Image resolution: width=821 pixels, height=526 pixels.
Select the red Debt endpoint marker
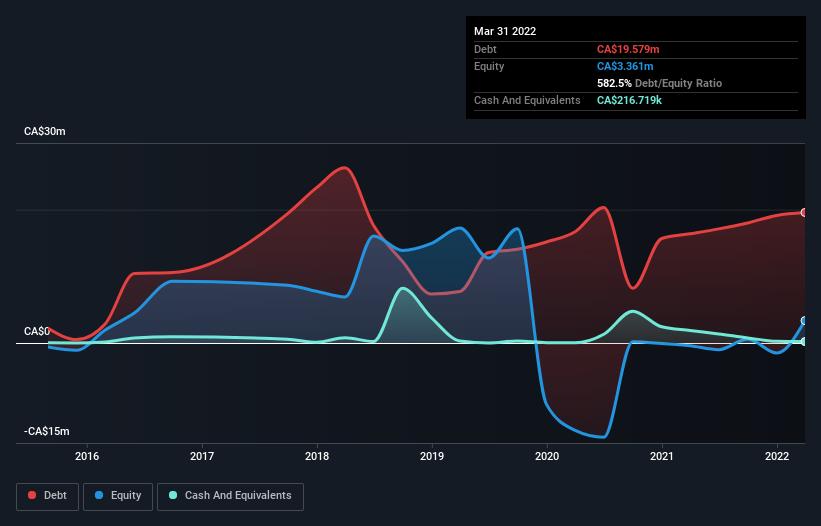coord(804,212)
